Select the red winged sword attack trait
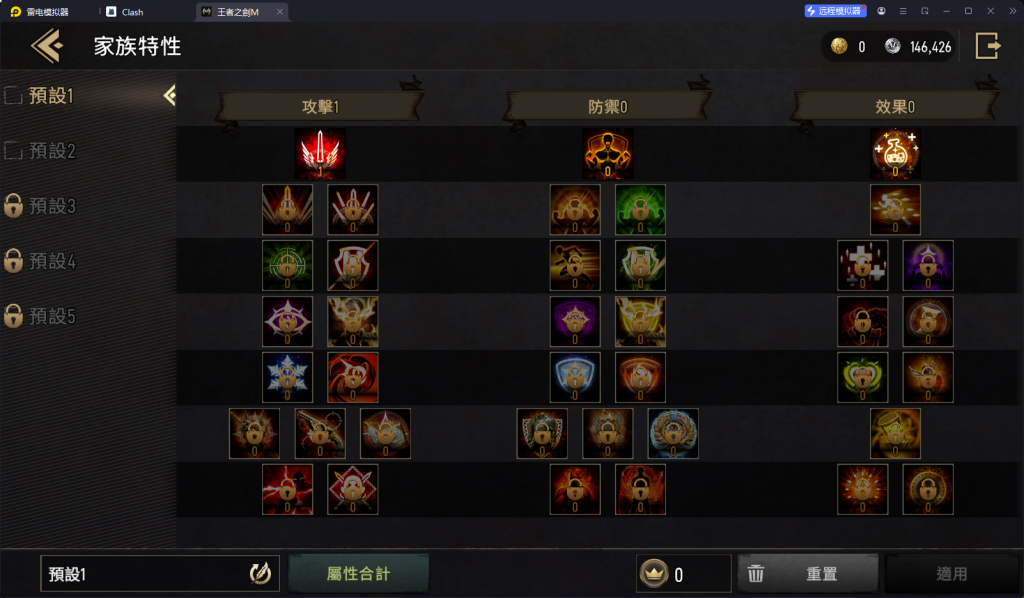The image size is (1024, 598). click(320, 154)
